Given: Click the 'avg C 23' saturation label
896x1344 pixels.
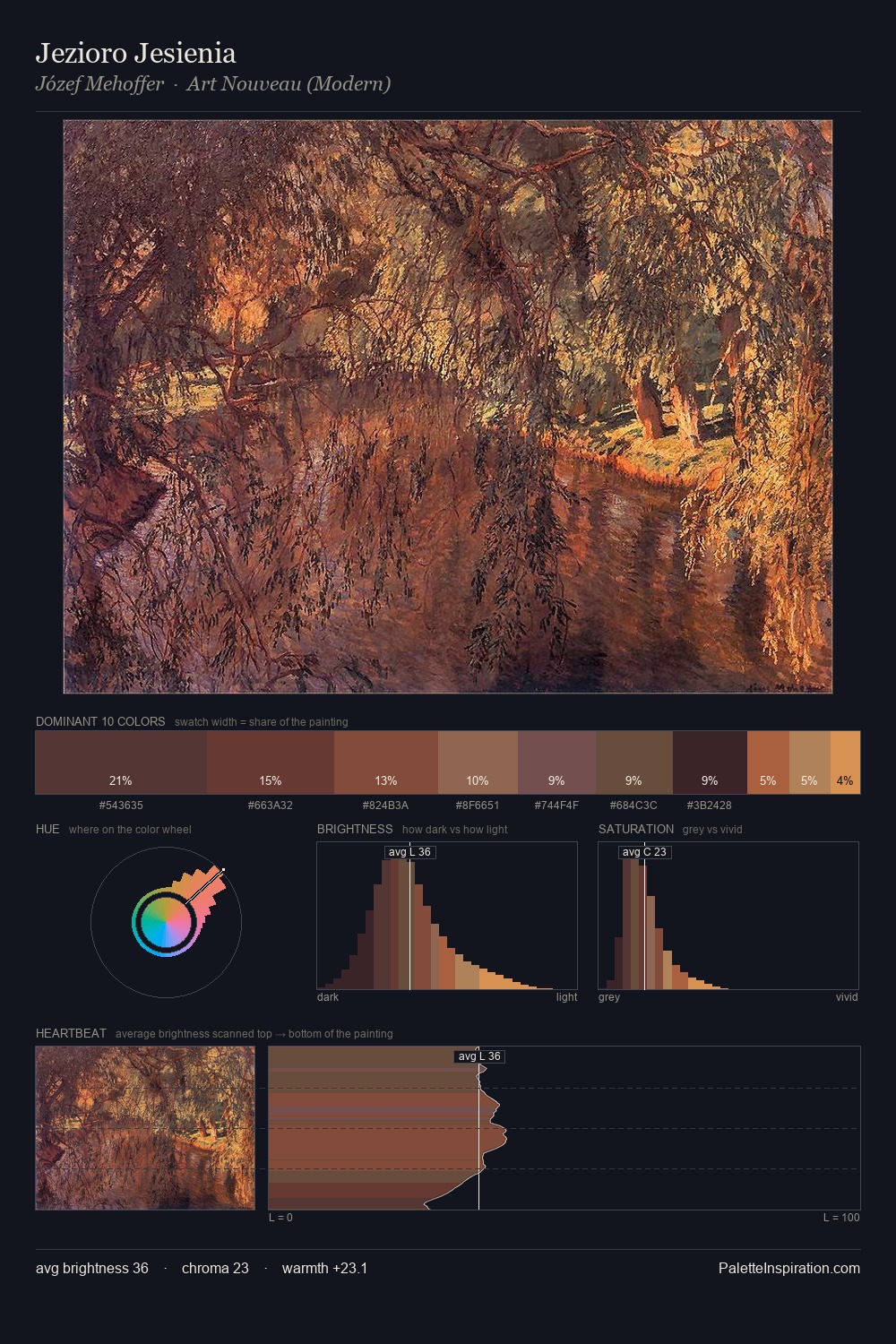Looking at the screenshot, I should click(x=644, y=852).
